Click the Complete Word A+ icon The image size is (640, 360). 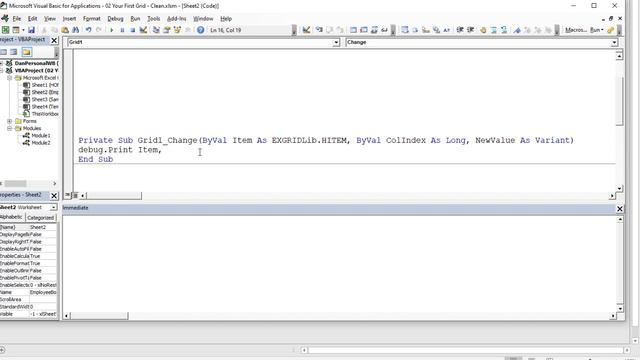(447, 30)
